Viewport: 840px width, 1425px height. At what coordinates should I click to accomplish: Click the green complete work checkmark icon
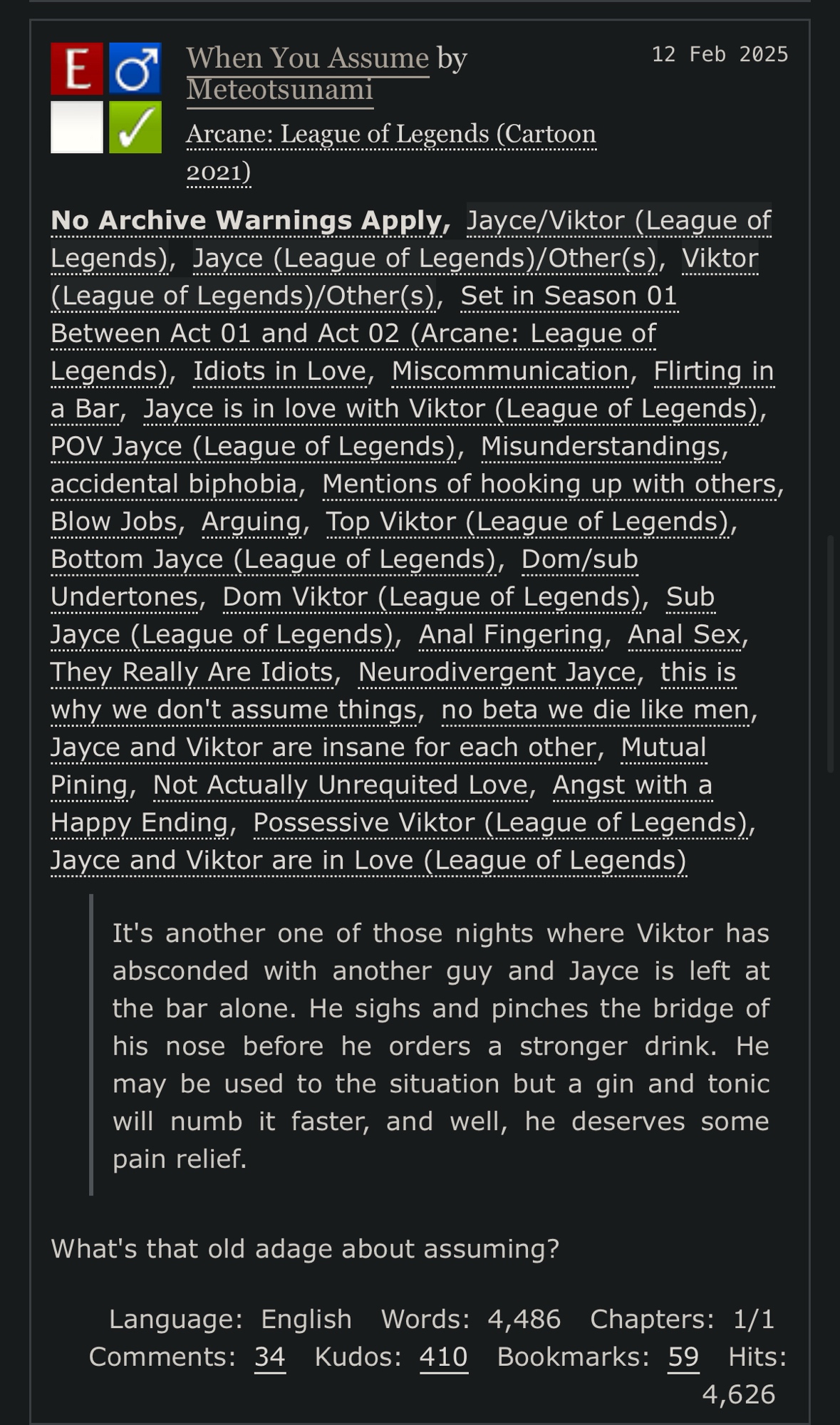pos(135,127)
